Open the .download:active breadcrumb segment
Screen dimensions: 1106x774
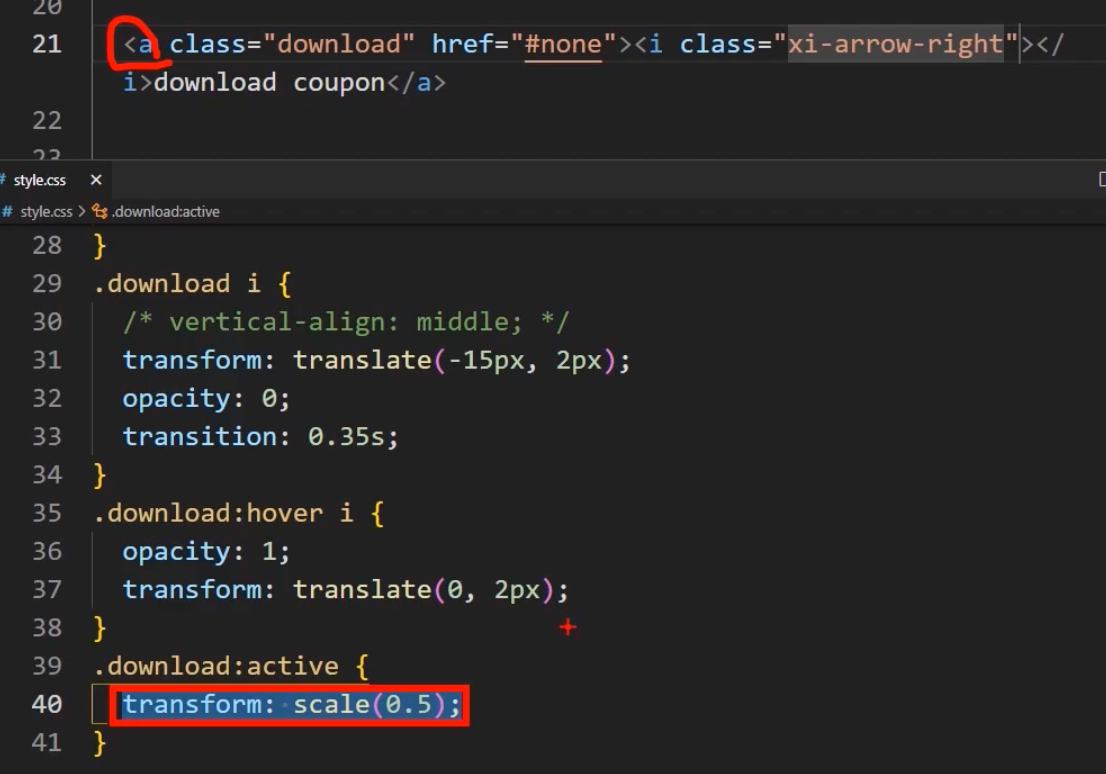point(166,212)
